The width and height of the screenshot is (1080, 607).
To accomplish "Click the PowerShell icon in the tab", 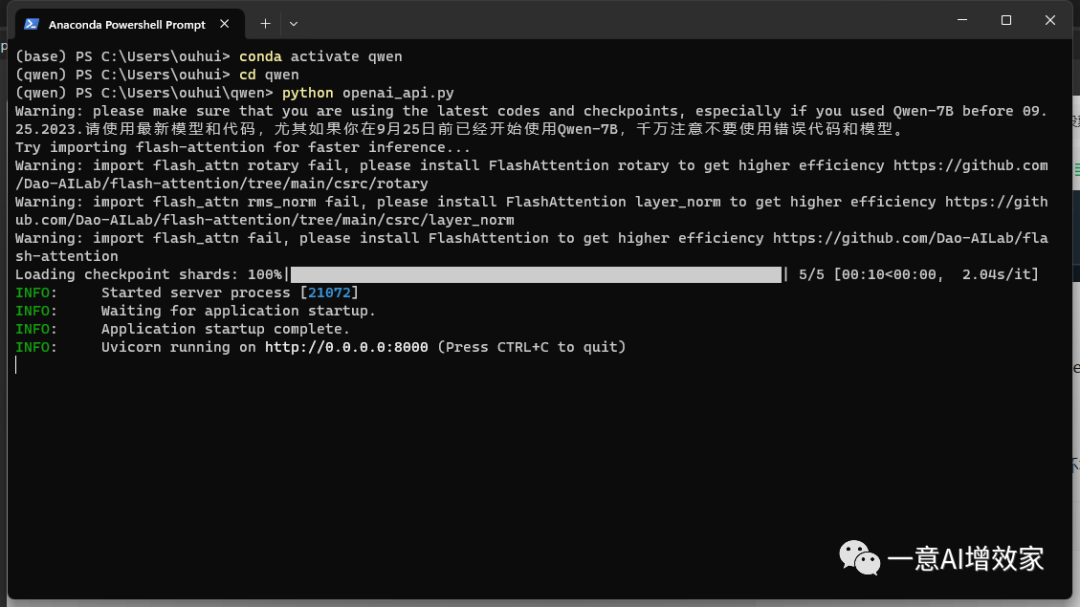I will tap(31, 24).
